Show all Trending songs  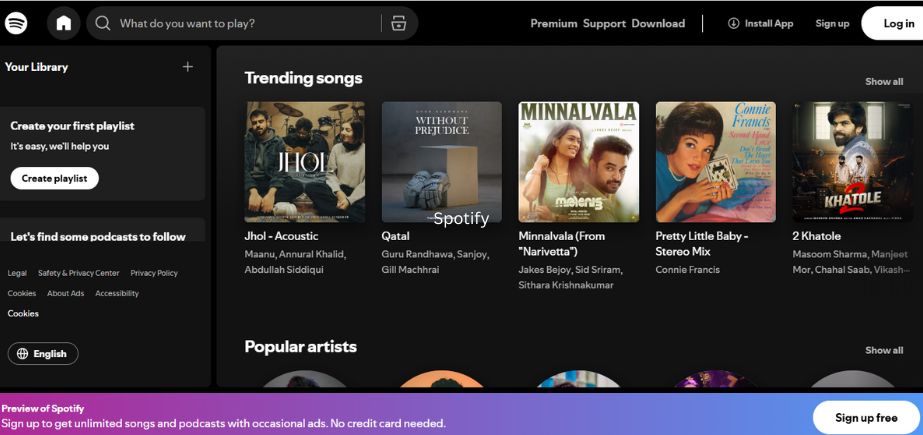tap(884, 82)
